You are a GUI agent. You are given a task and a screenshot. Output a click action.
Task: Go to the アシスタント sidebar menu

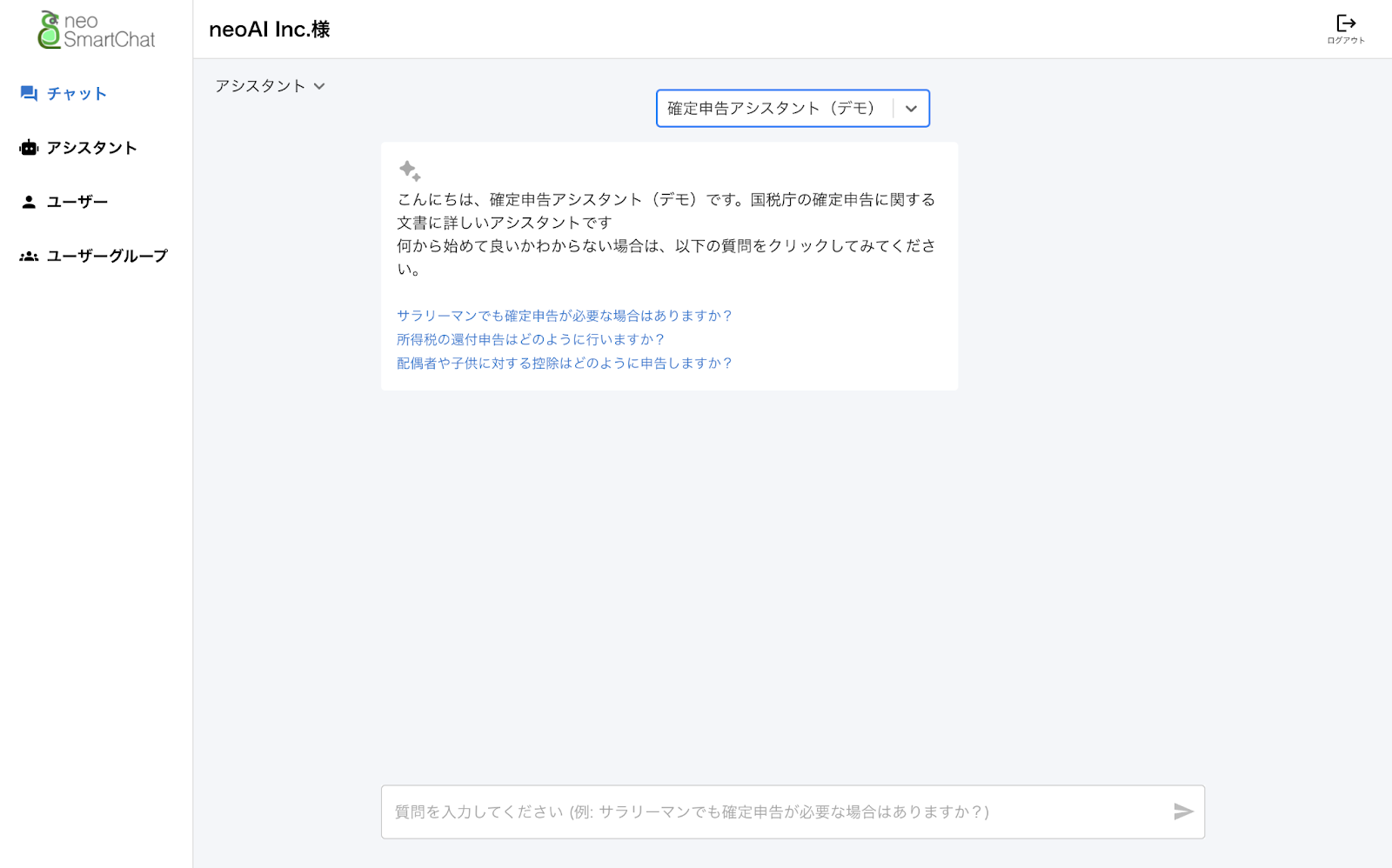tap(91, 148)
